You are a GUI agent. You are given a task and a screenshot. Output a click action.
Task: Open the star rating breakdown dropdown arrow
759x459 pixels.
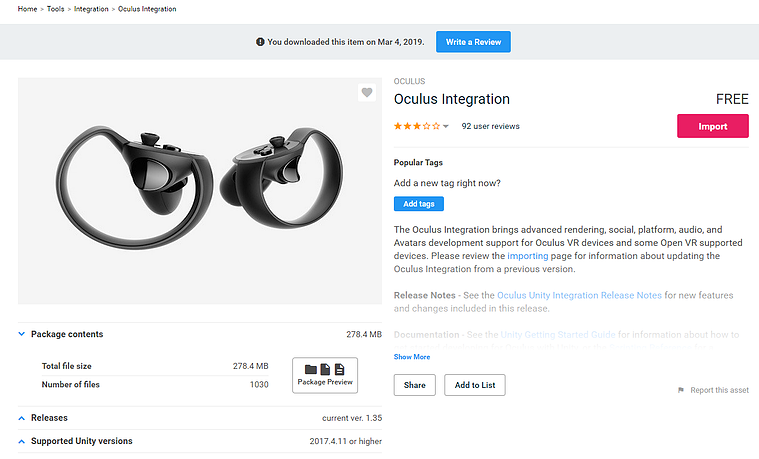tap(446, 126)
